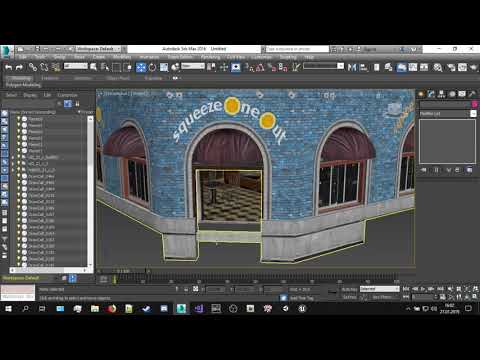Open the Schematic View
The width and height of the screenshot is (480, 360).
tap(424, 67)
